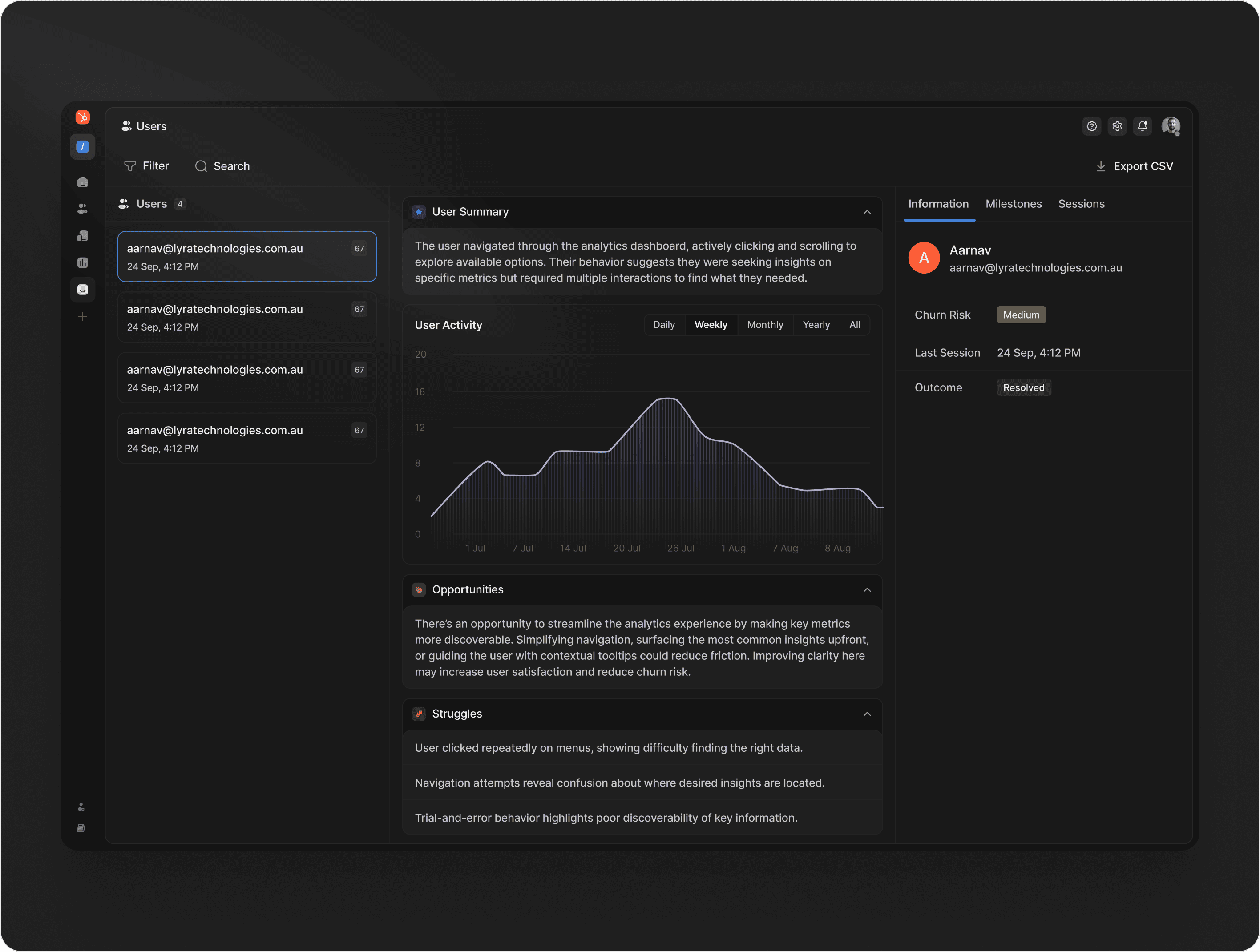Click the Filter button
Image resolution: width=1260 pixels, height=952 pixels.
pyautogui.click(x=146, y=166)
